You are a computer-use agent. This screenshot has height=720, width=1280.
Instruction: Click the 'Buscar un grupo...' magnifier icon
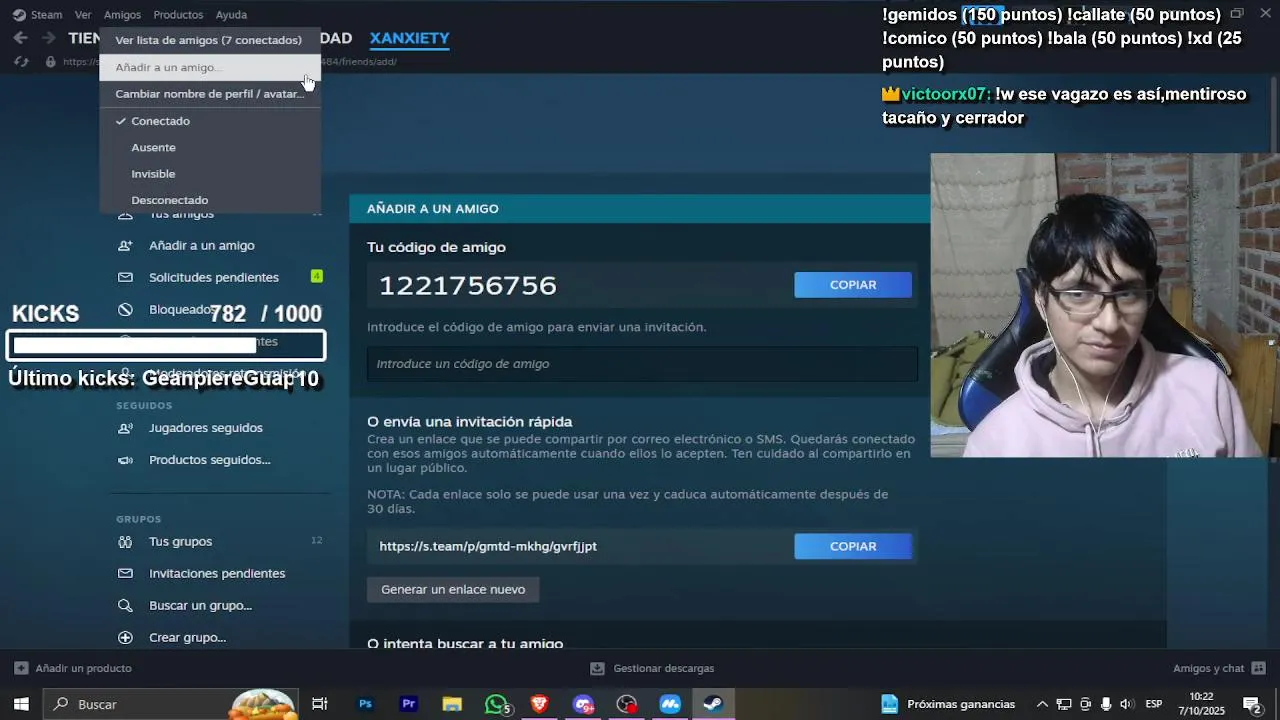(x=125, y=605)
